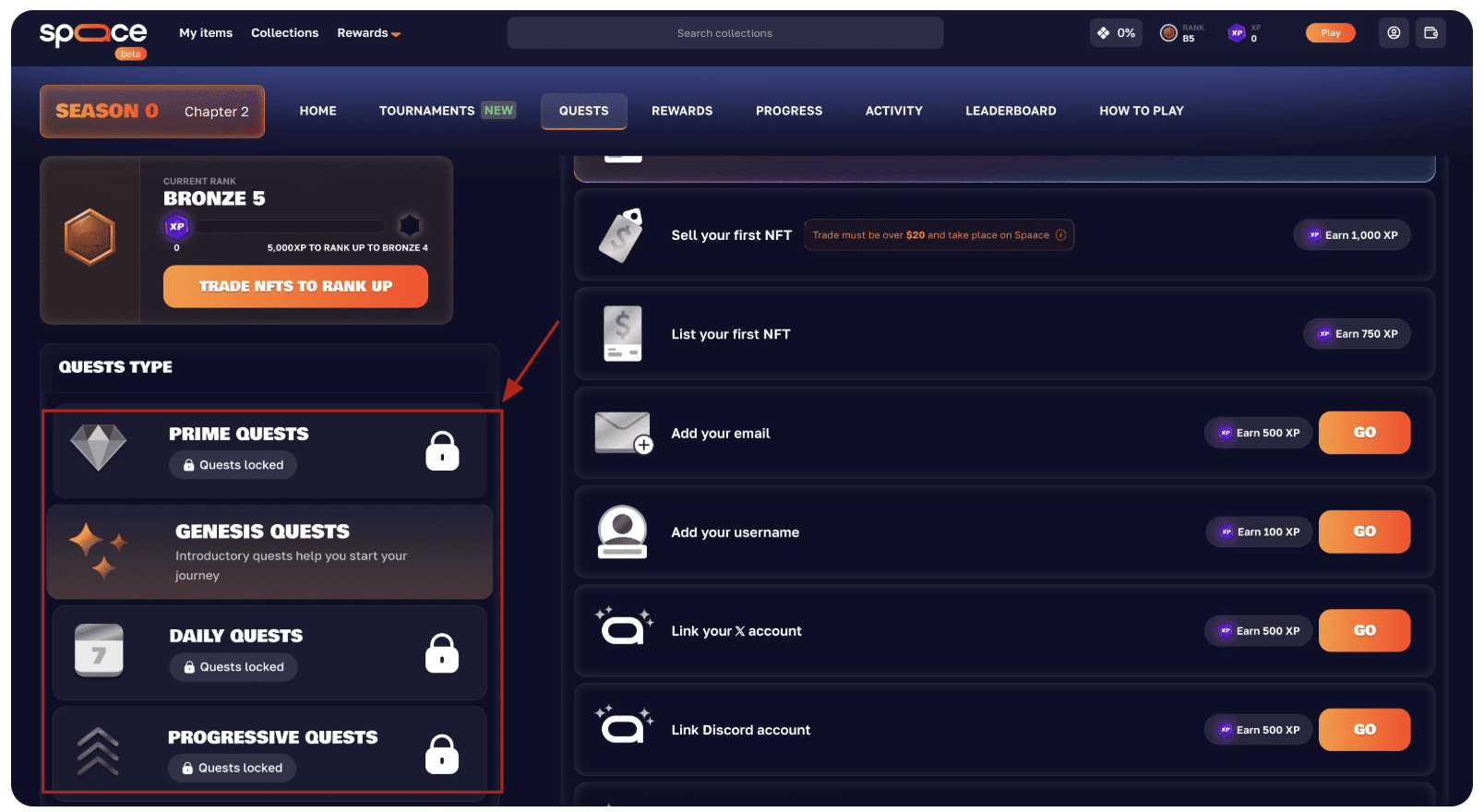Open the wallet icon in top bar
1484x812 pixels.
1430,33
